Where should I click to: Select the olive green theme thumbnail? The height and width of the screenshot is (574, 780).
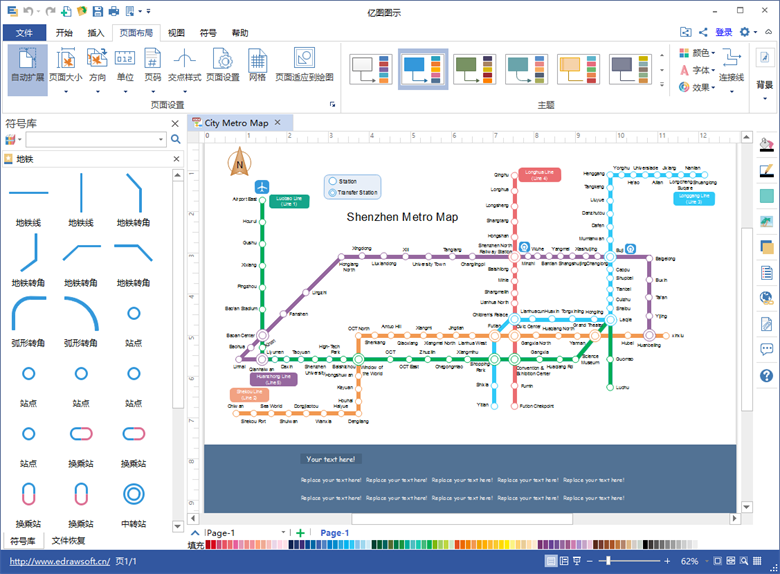pyautogui.click(x=475, y=69)
